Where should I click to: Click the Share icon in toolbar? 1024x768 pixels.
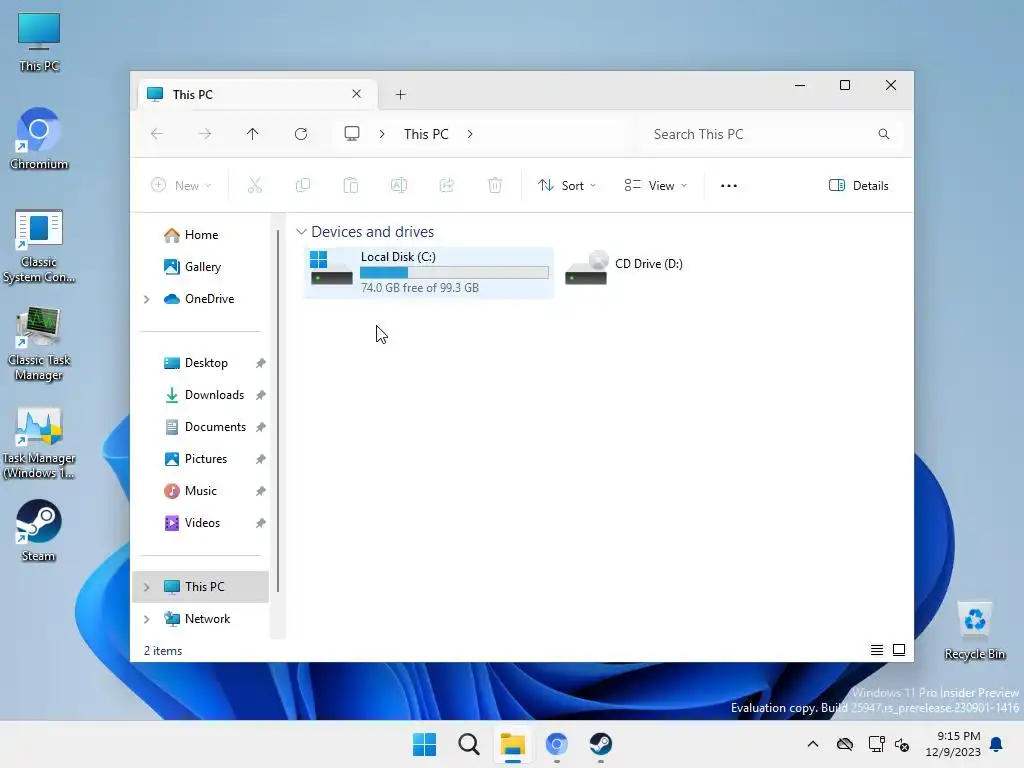coord(447,185)
